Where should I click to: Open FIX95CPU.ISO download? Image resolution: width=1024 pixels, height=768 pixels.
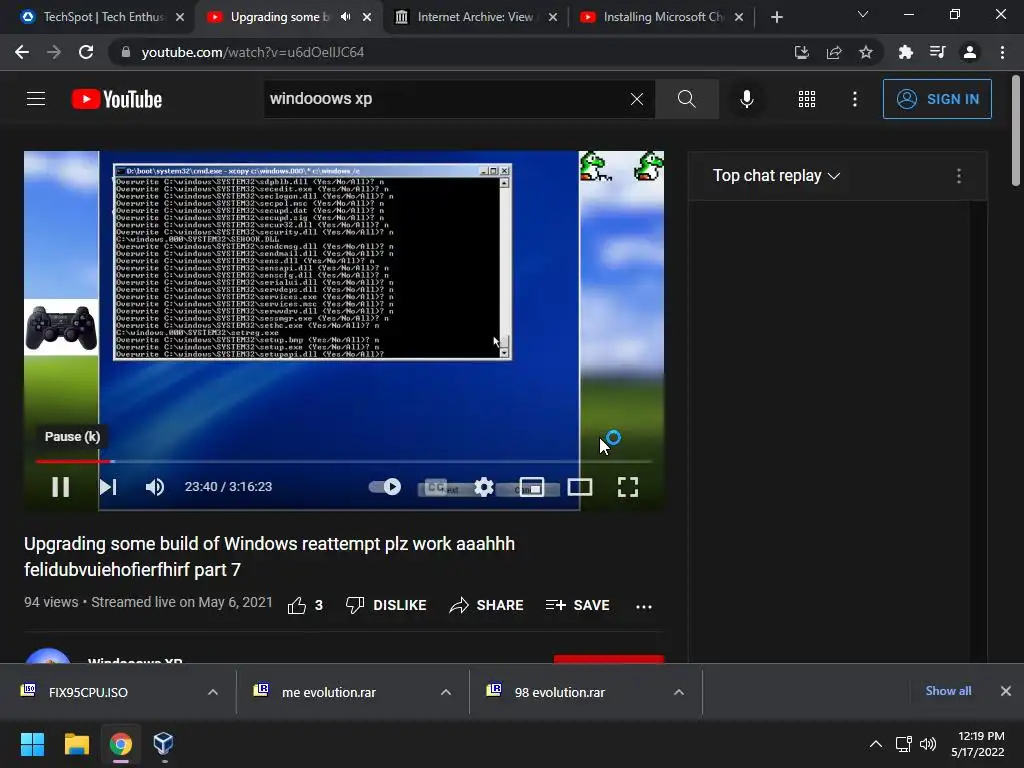click(x=88, y=692)
